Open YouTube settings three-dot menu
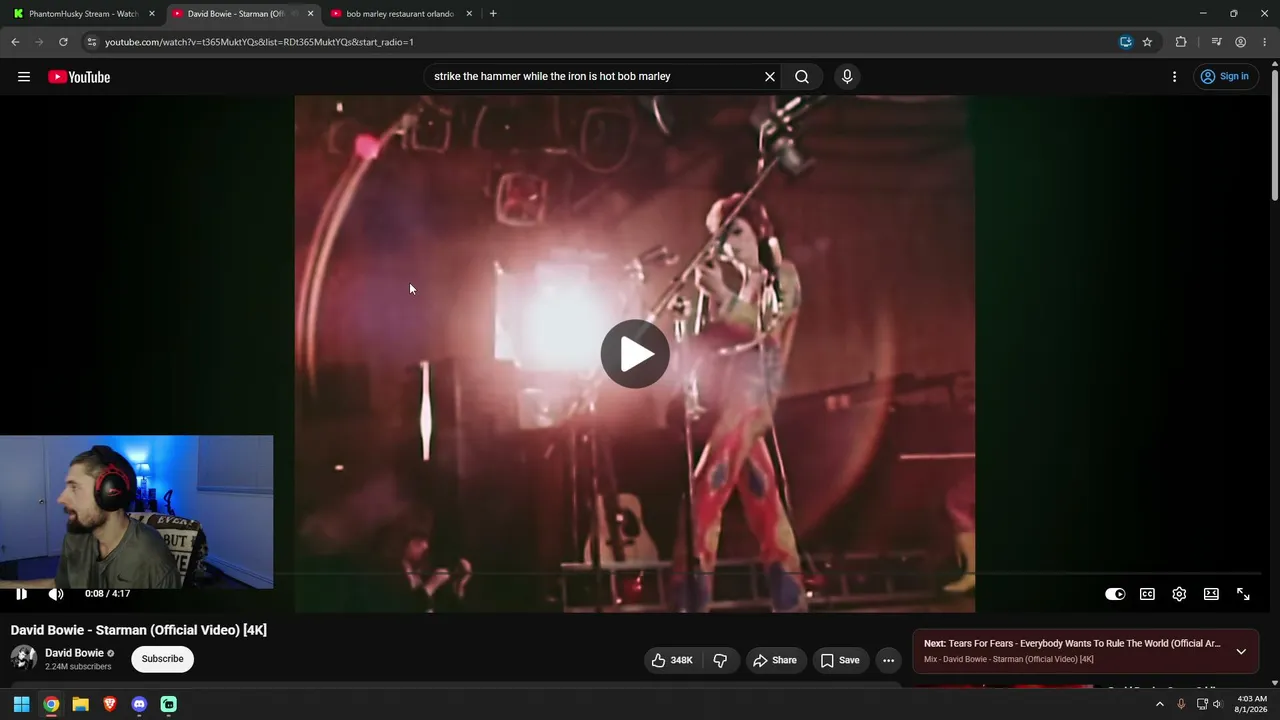The height and width of the screenshot is (720, 1280). click(x=1174, y=77)
